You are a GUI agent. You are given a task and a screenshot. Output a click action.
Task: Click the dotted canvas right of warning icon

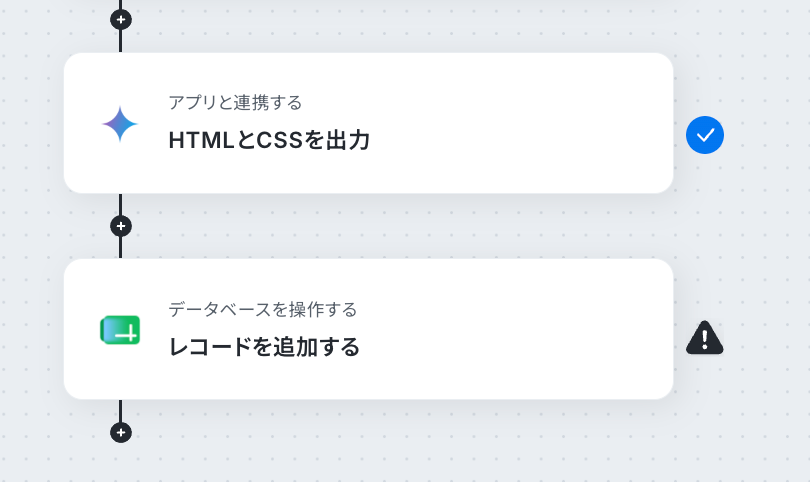pos(767,338)
